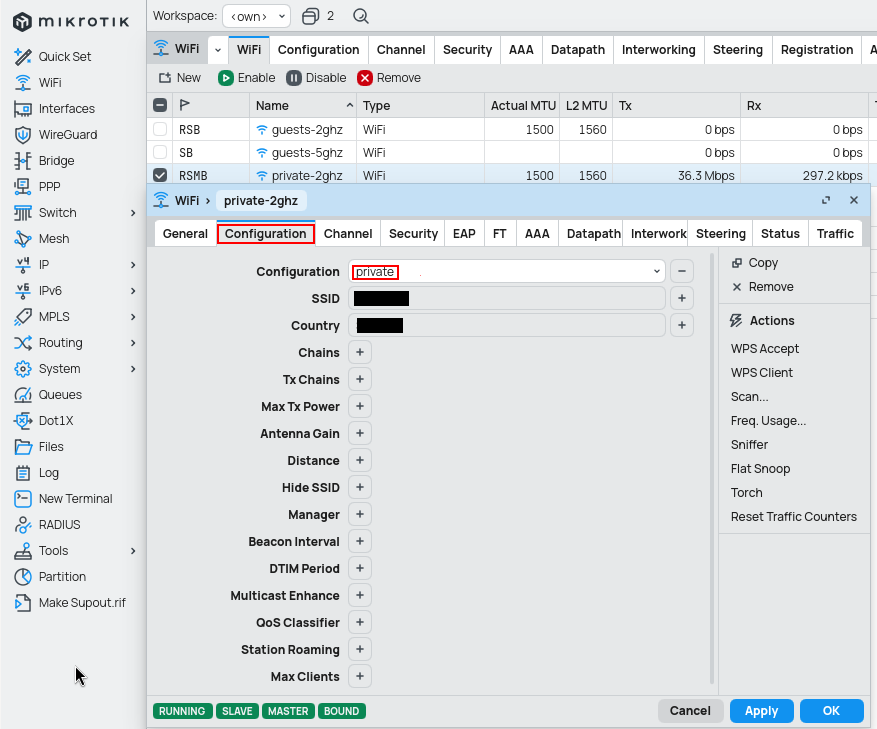The height and width of the screenshot is (729, 877).
Task: Uncheck the private-2ghz row checkbox
Action: pos(160,175)
